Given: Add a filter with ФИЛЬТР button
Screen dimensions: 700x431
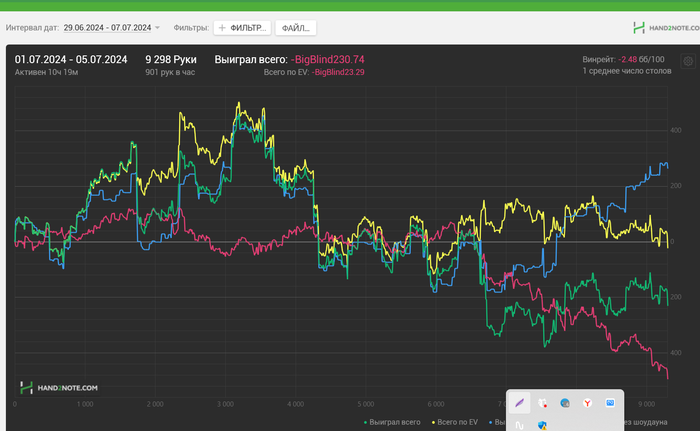Looking at the screenshot, I should coord(242,28).
